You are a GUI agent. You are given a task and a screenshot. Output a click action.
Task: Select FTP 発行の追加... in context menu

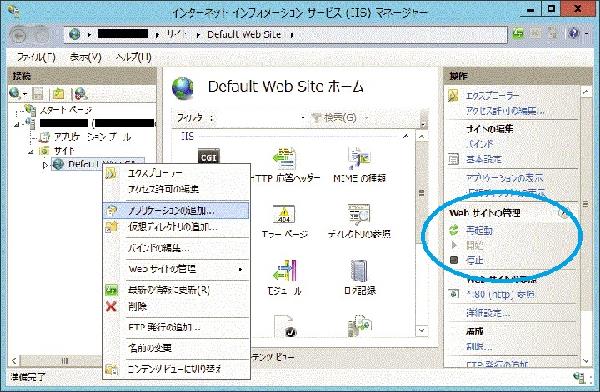point(176,327)
